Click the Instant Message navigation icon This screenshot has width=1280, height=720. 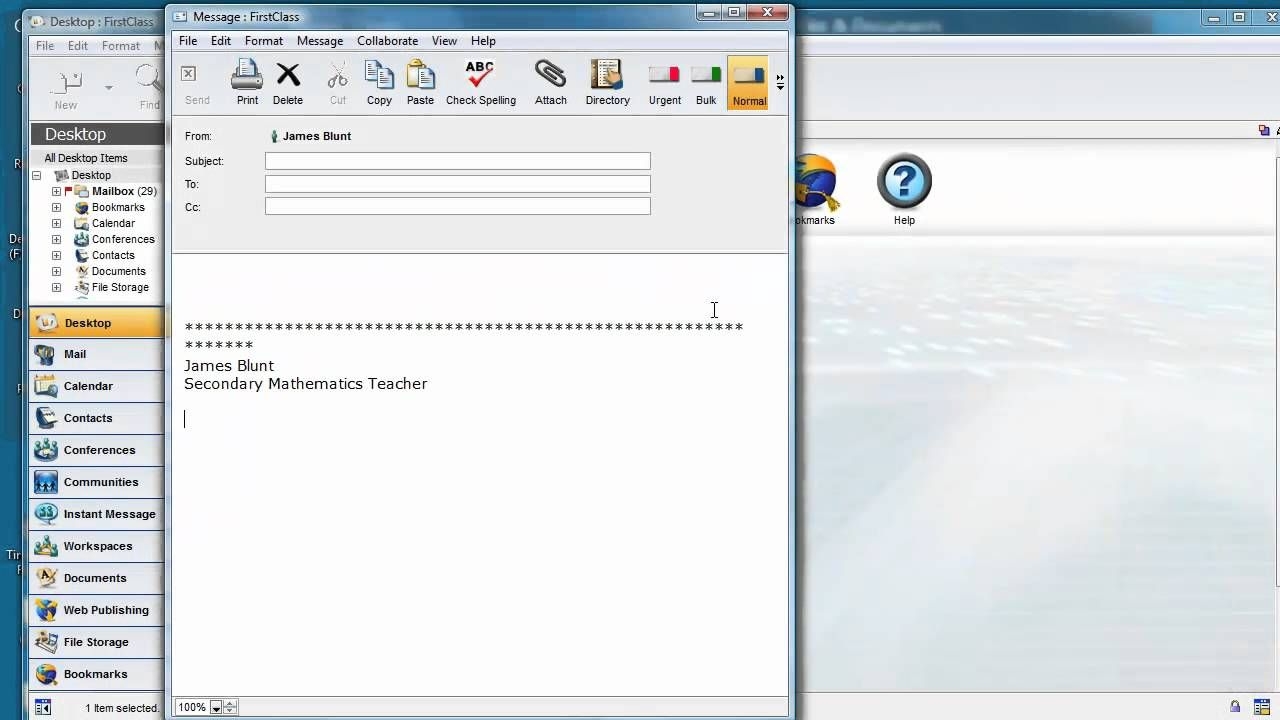point(46,514)
